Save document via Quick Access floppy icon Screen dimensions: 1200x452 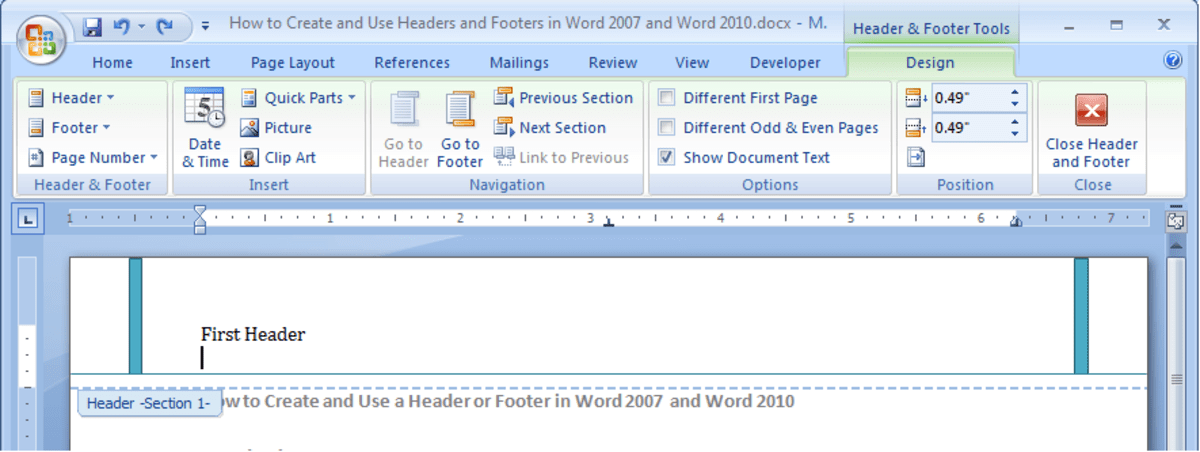coord(92,25)
